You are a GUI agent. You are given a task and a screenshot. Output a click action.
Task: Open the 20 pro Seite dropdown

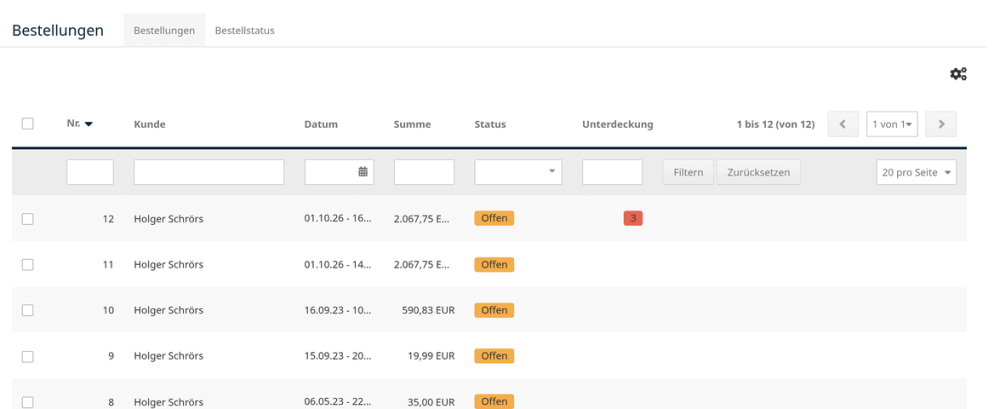916,172
